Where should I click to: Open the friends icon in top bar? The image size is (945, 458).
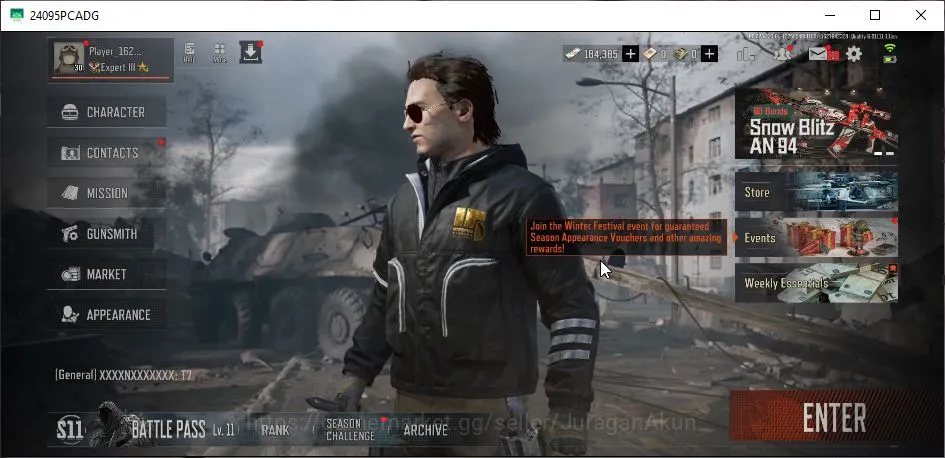click(782, 54)
